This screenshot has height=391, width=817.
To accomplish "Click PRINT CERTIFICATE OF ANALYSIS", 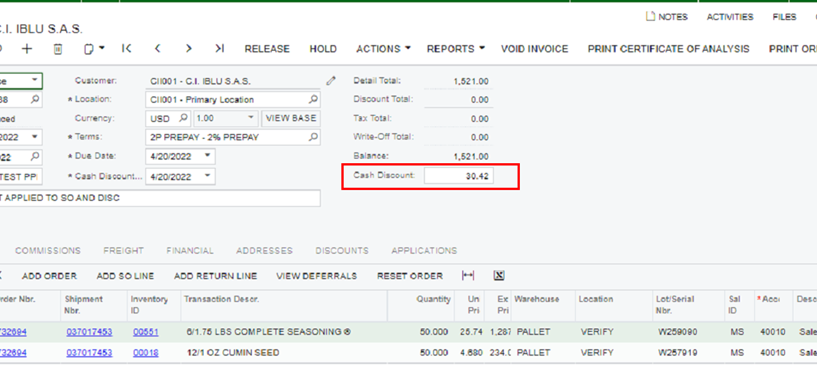I will point(669,49).
